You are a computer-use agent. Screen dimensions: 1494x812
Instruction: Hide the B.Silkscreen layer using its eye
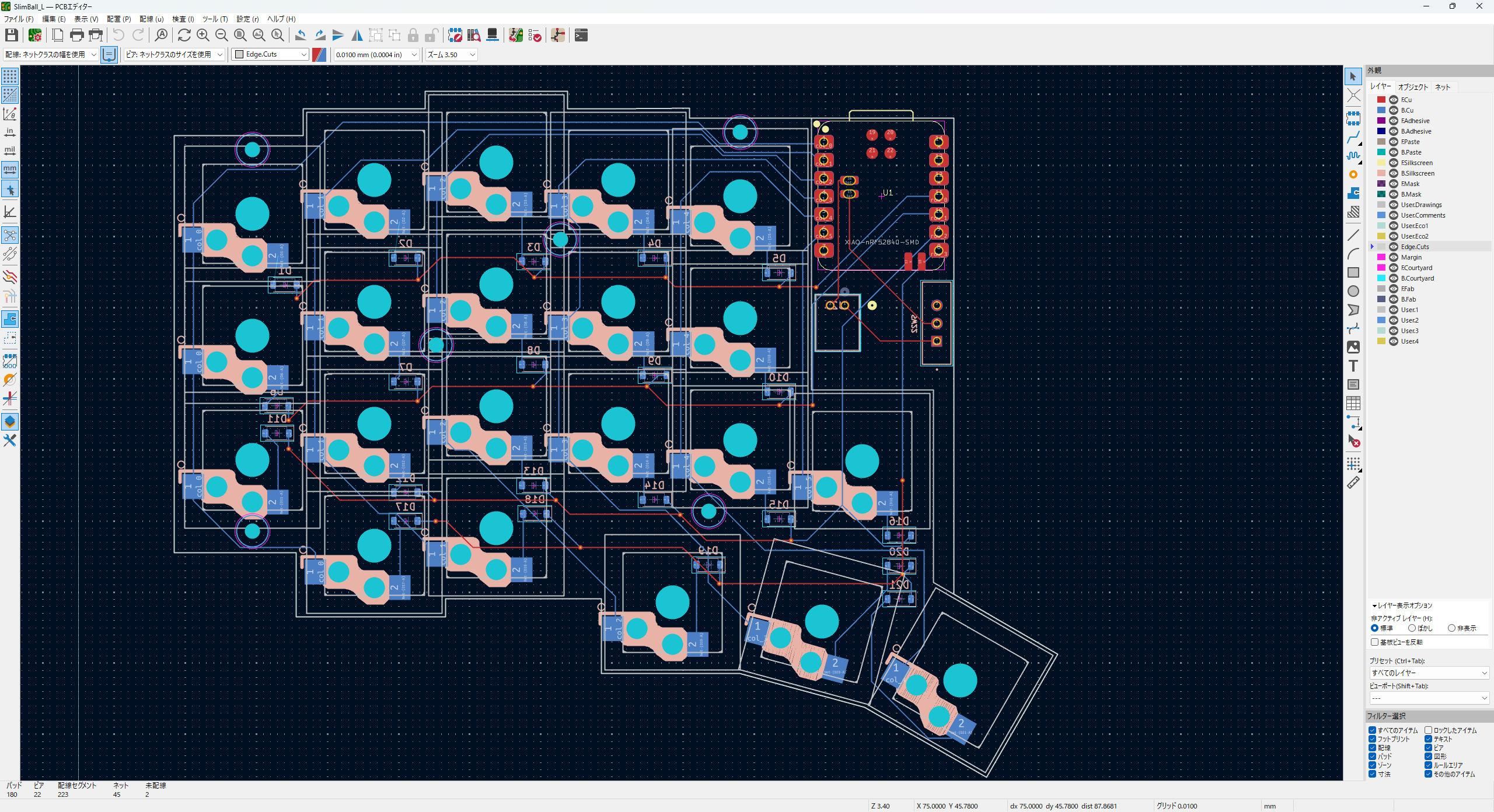pos(1394,173)
